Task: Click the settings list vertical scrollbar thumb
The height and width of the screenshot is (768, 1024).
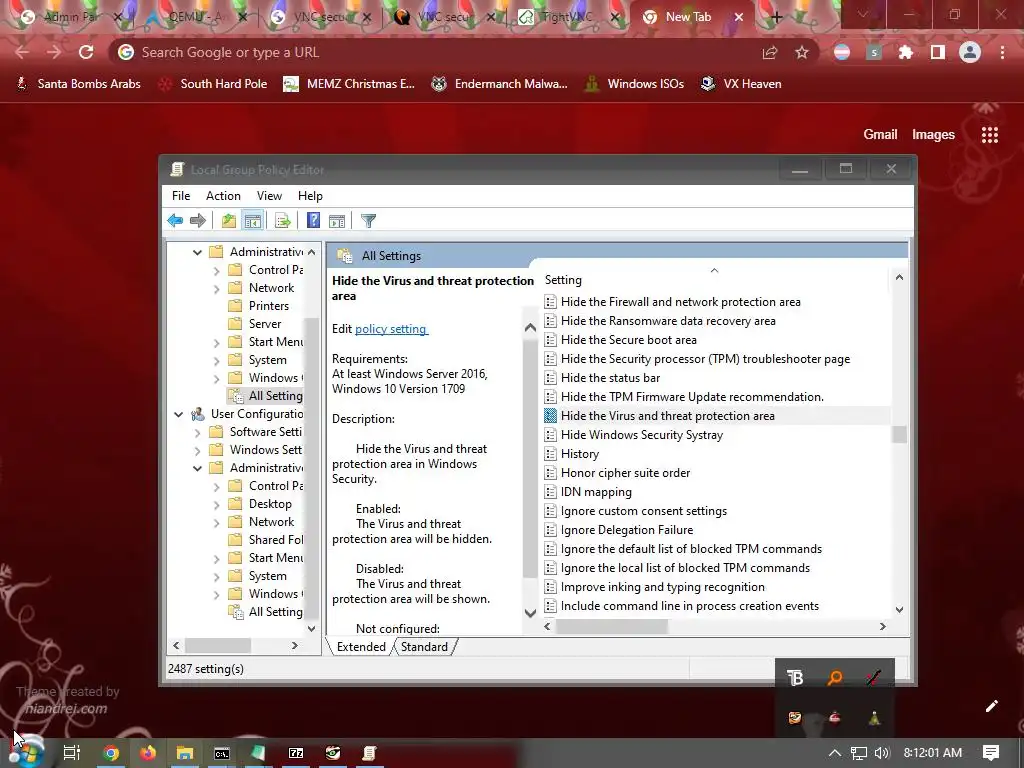Action: click(899, 434)
